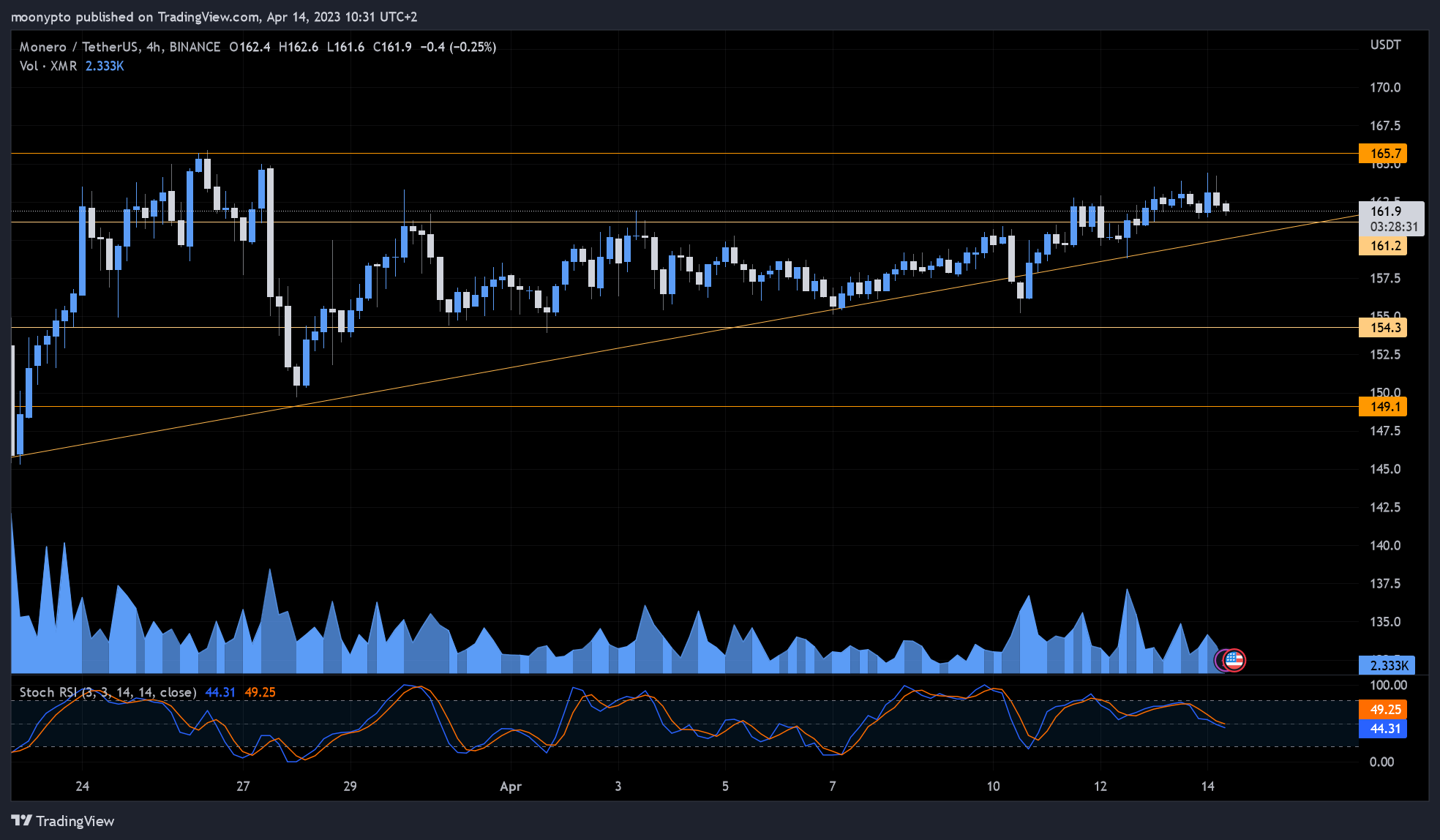Click the 142.5 price axis tick
This screenshot has width=1440, height=840.
pyautogui.click(x=1385, y=507)
